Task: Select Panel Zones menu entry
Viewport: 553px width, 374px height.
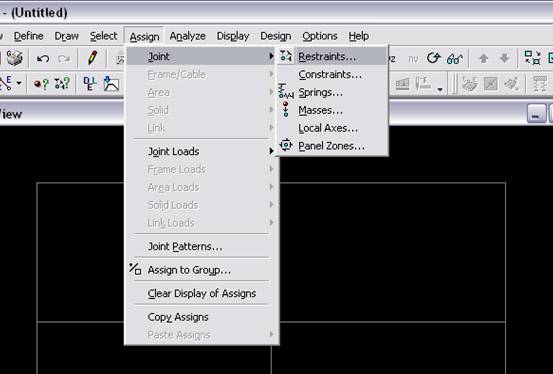Action: (332, 146)
